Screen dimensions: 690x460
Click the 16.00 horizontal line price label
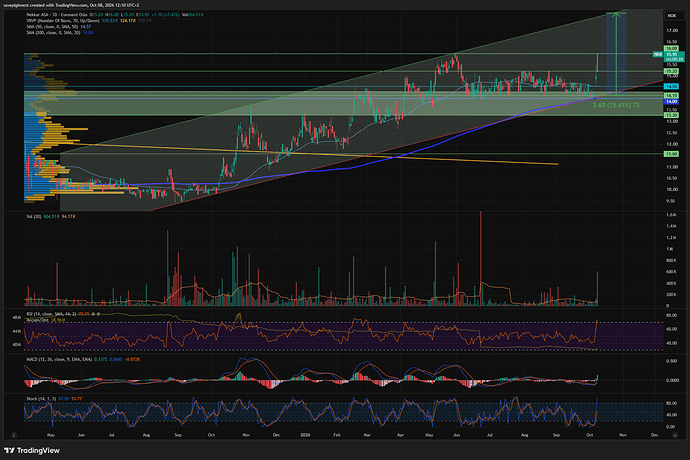pos(671,48)
